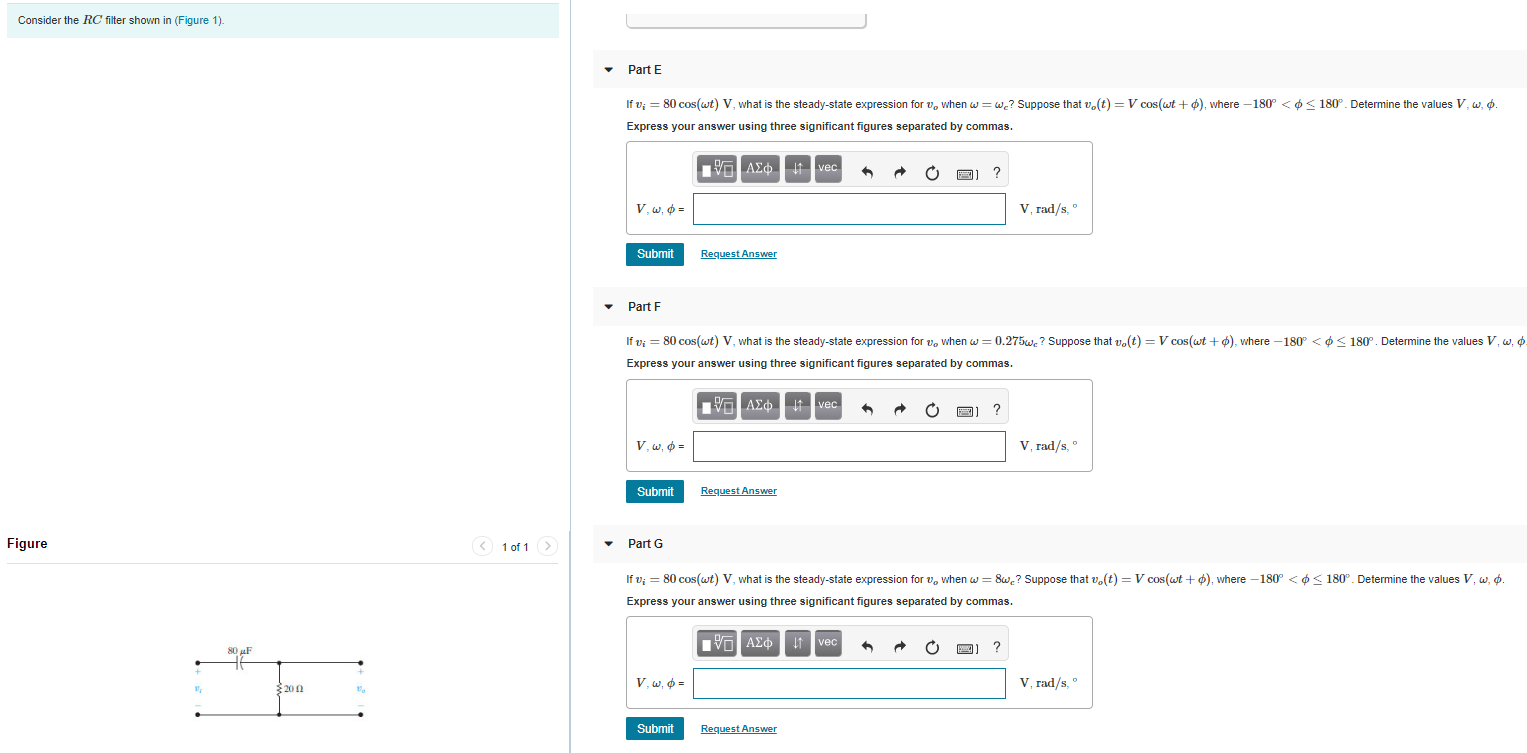
Task: Open the Figure 1 link in problem statement
Action: 198,20
